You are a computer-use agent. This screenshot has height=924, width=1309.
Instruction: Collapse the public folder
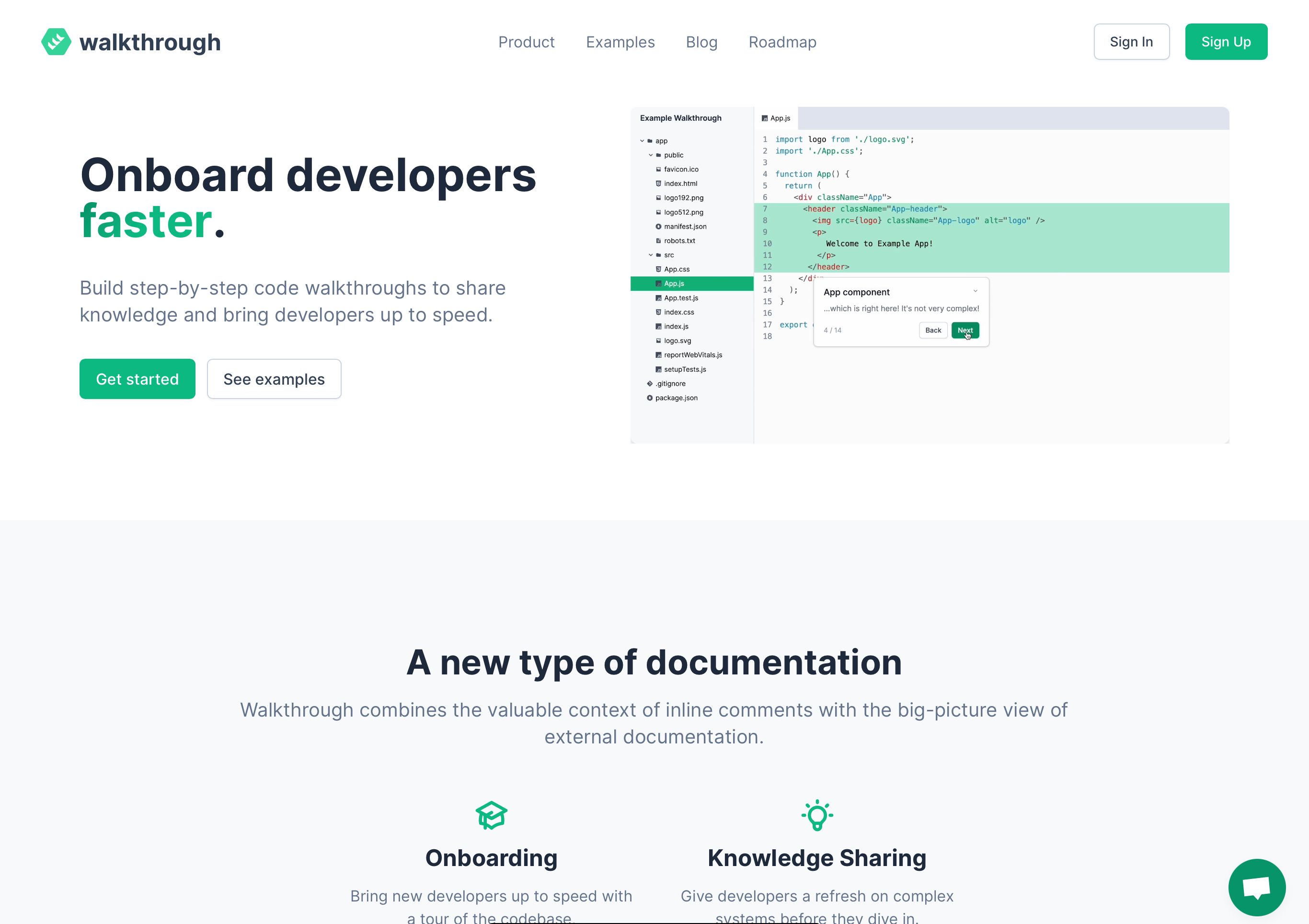click(652, 155)
